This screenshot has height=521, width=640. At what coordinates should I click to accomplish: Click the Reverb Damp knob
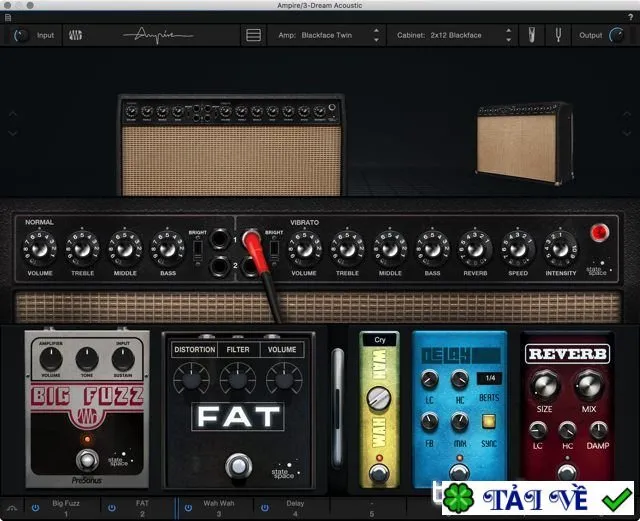[x=598, y=430]
